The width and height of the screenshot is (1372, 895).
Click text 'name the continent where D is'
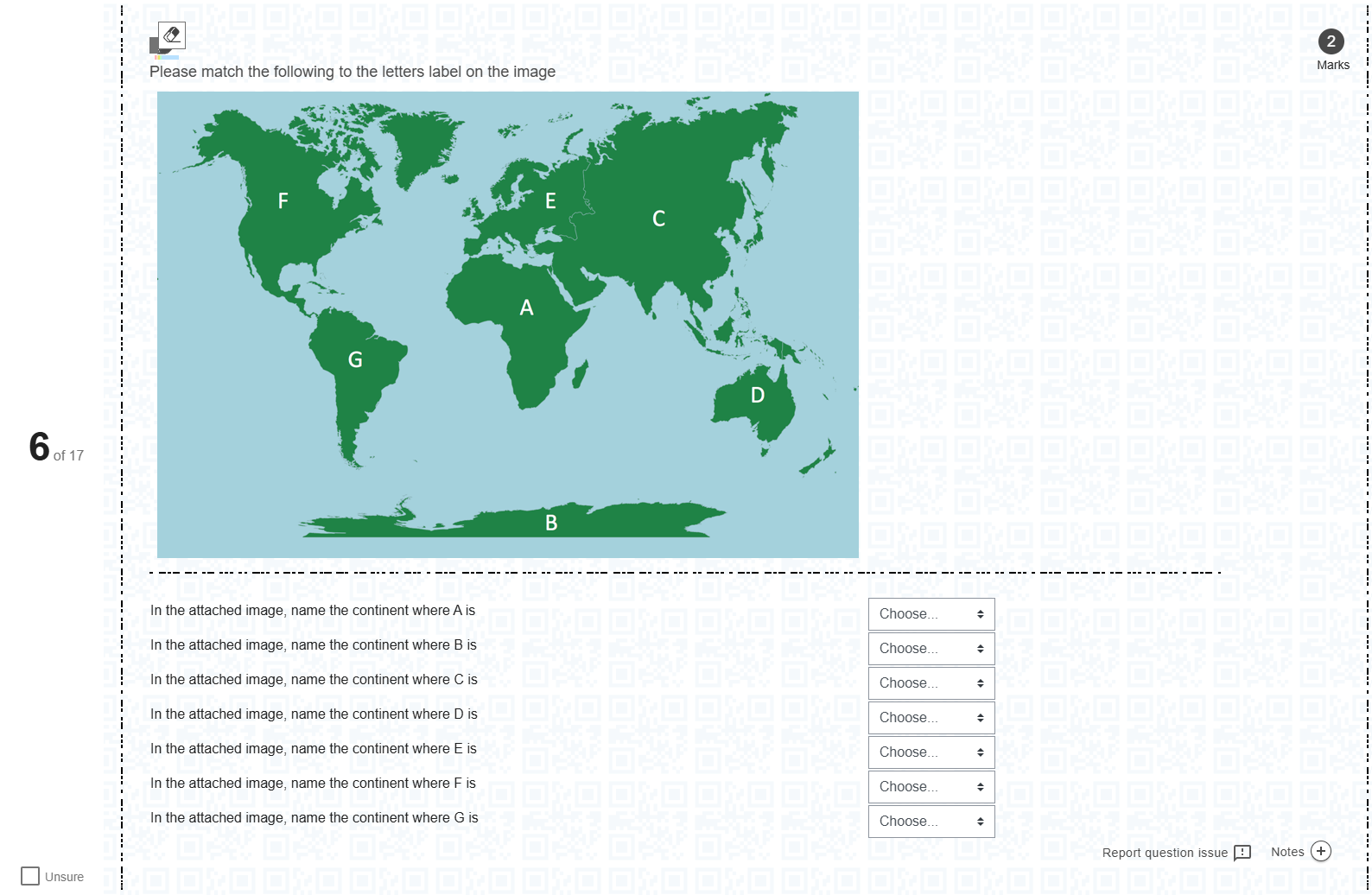click(x=384, y=714)
